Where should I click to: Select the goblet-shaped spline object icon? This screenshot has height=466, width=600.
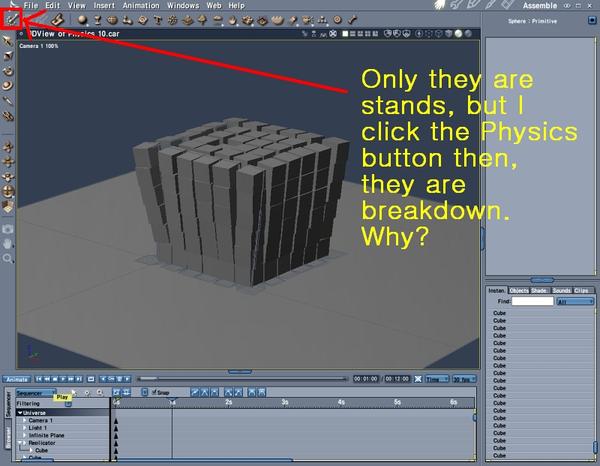point(98,20)
